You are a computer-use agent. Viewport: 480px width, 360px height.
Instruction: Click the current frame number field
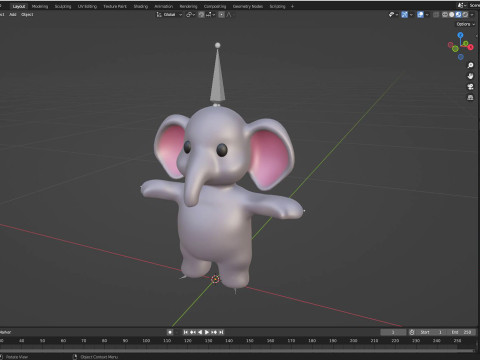393,332
